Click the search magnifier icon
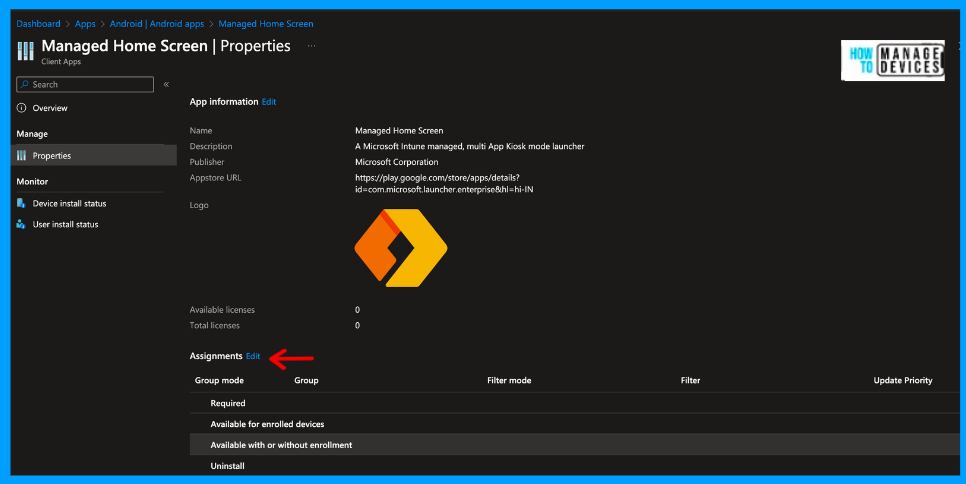Viewport: 966px width, 484px height. tap(25, 84)
